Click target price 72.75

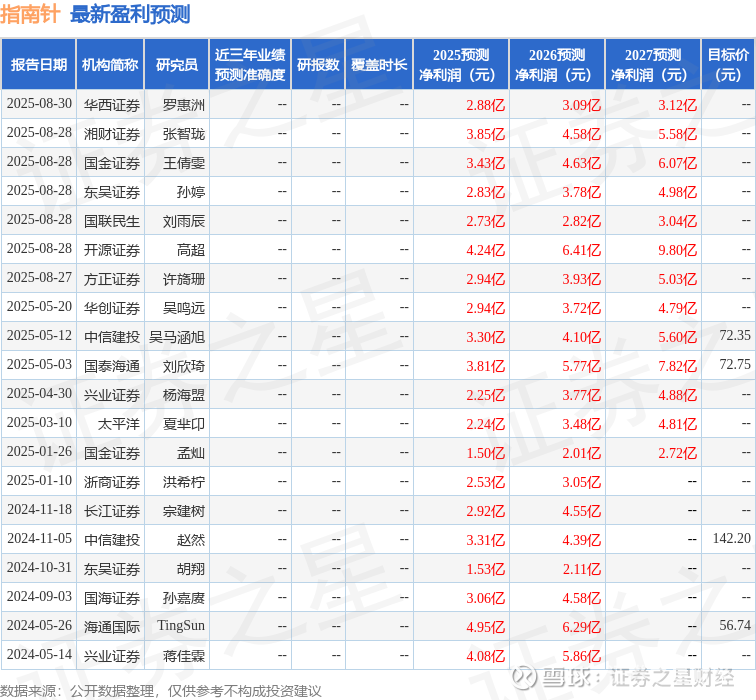tap(735, 364)
